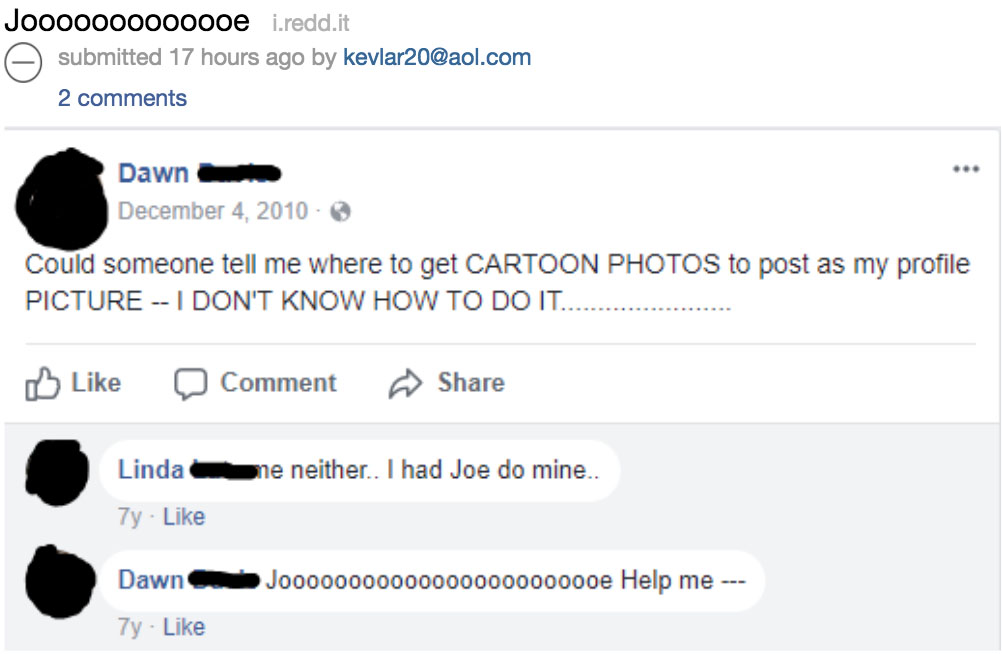The image size is (1002, 654).
Task: Click the thumbs-up Like icon
Action: [x=42, y=384]
